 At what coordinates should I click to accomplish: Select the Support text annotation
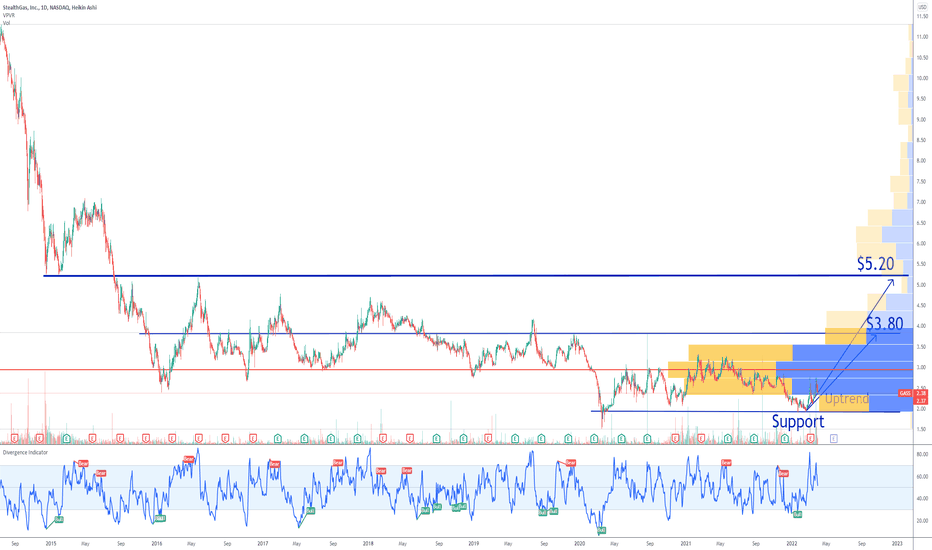798,422
